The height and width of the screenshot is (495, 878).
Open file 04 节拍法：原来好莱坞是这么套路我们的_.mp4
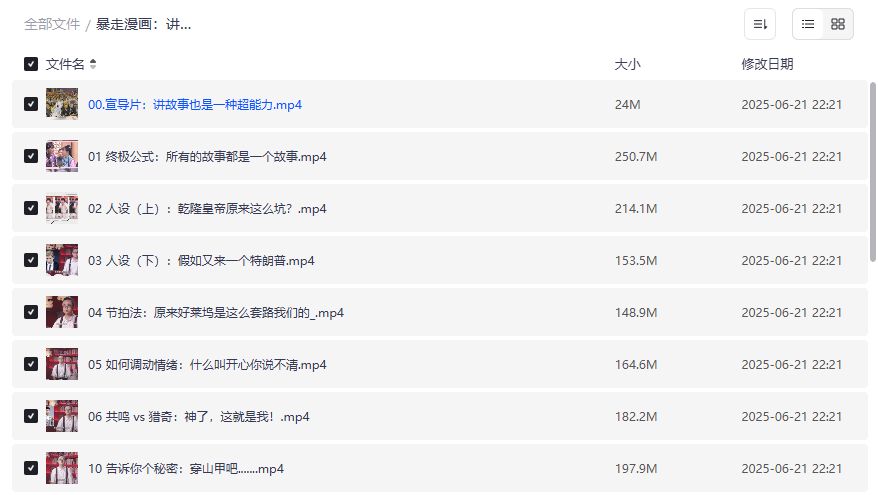[x=216, y=313]
